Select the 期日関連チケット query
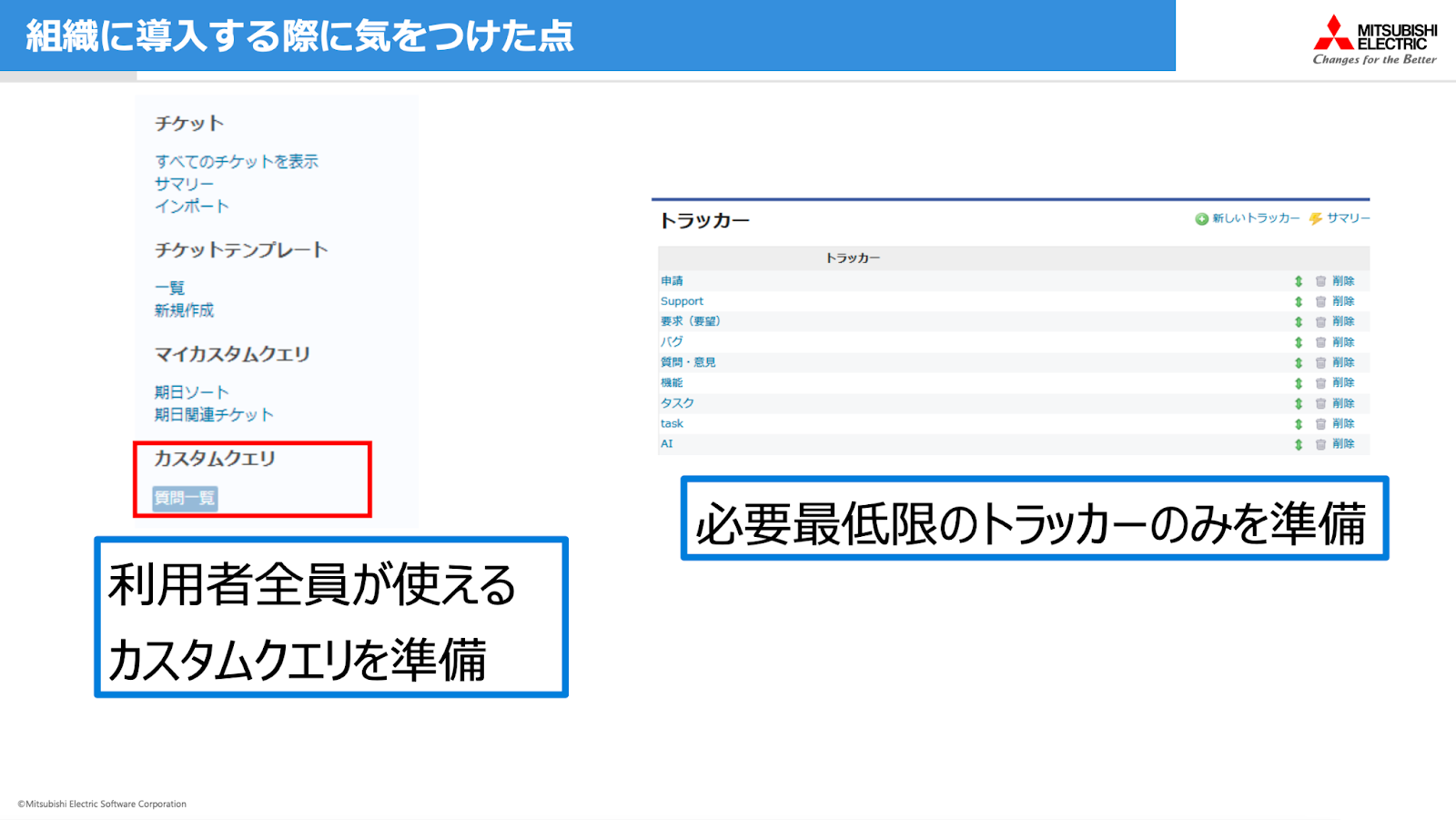Viewport: 1456px width, 820px height. point(214,415)
